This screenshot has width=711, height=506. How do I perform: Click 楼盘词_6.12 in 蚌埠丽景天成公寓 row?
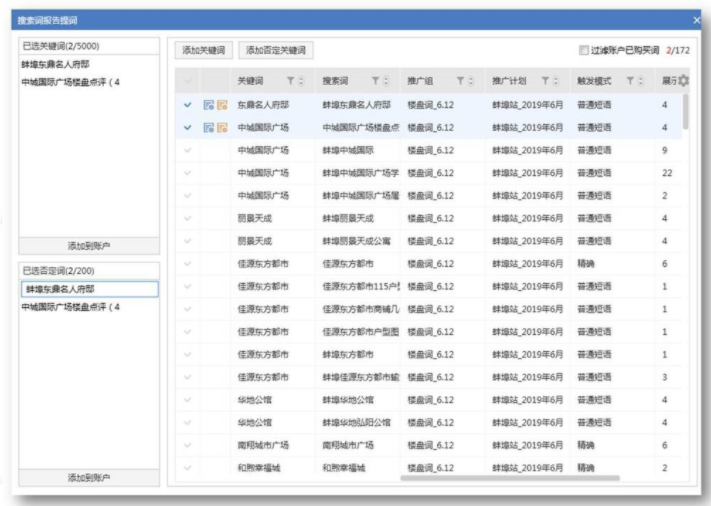(430, 241)
